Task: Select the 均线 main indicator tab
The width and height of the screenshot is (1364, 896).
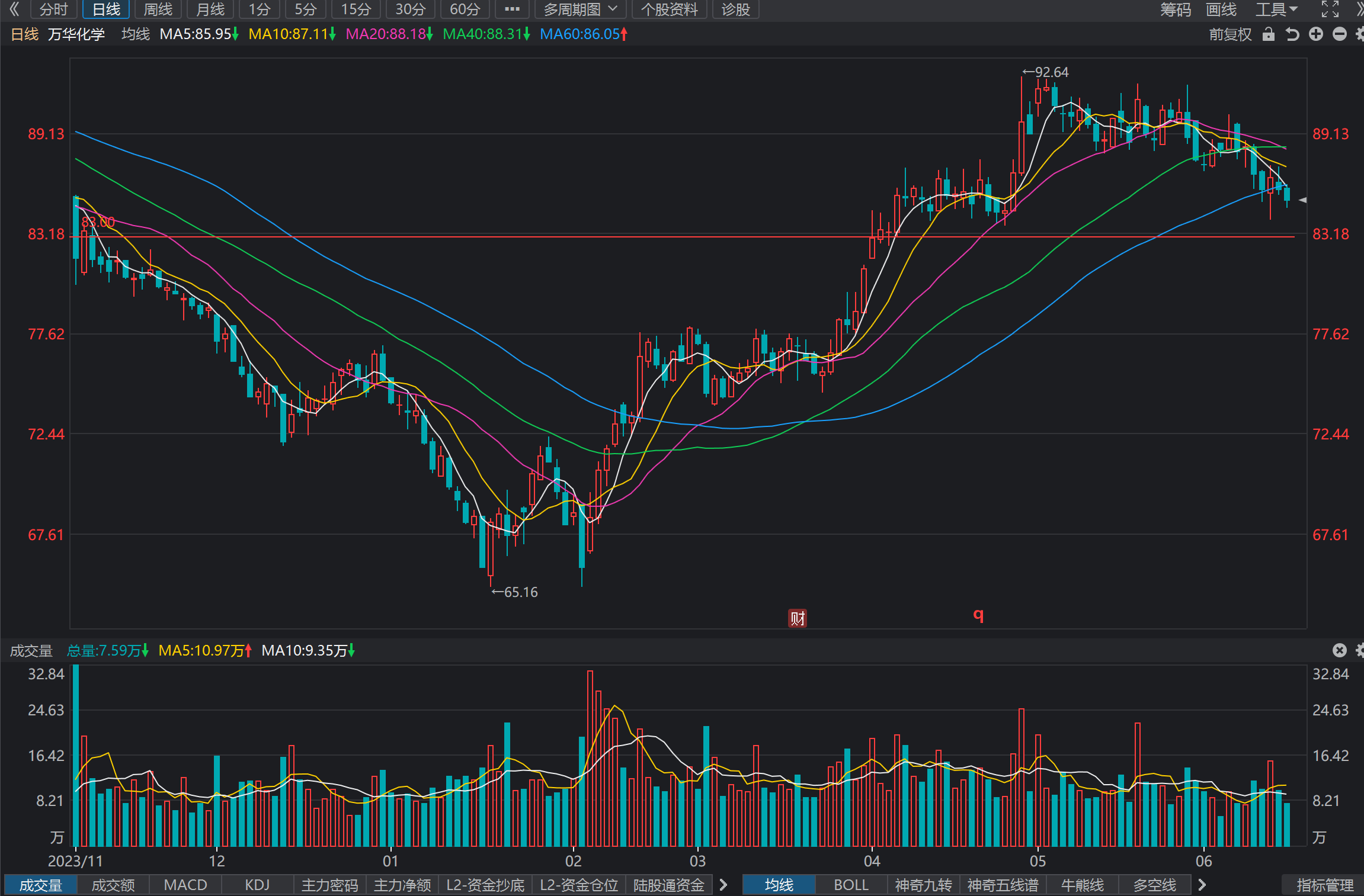Action: [779, 885]
